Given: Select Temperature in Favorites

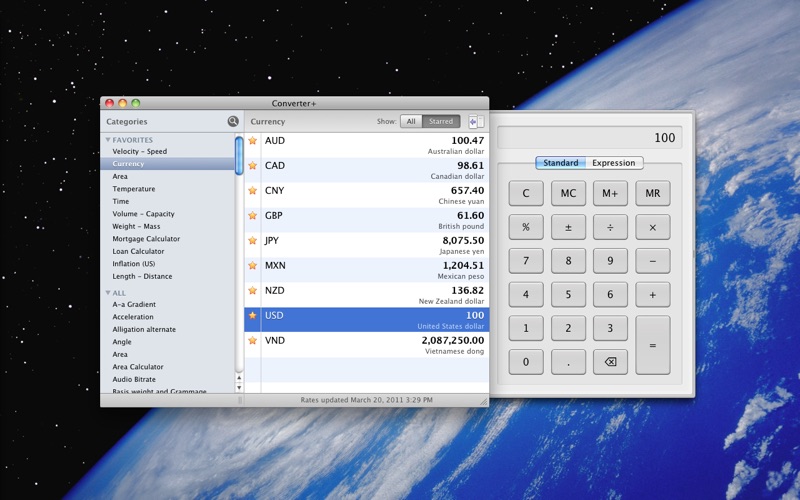Looking at the screenshot, I should 134,189.
